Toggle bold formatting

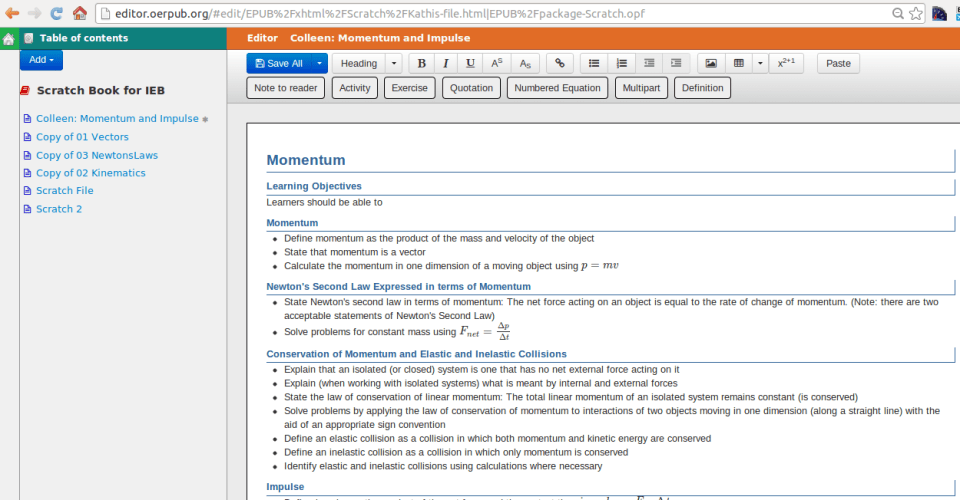coord(421,63)
